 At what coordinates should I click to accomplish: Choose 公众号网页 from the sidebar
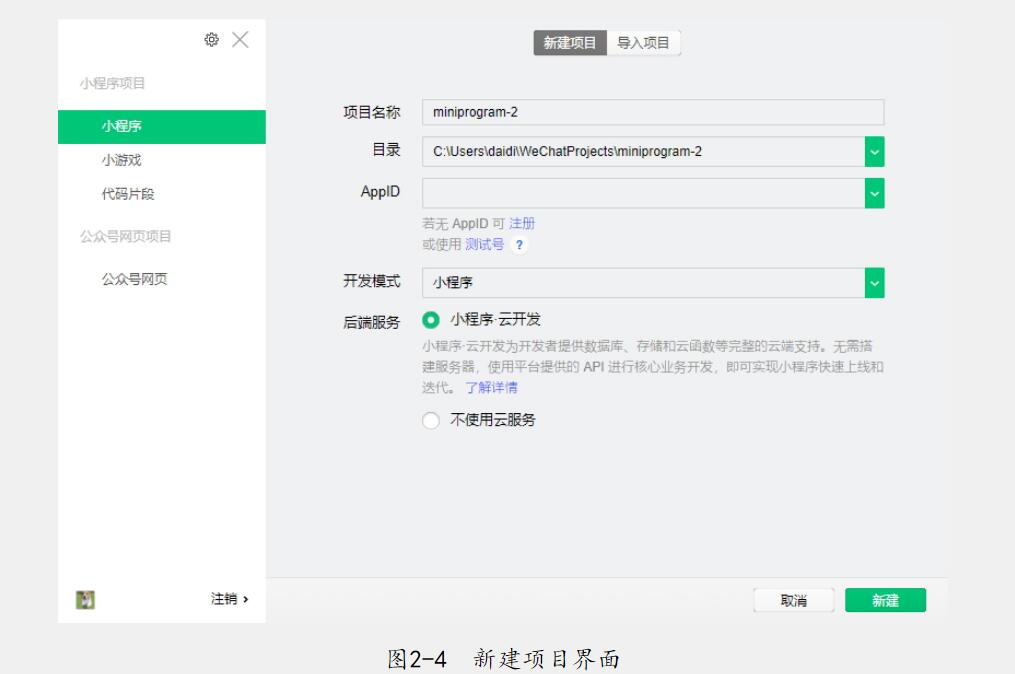(x=134, y=279)
